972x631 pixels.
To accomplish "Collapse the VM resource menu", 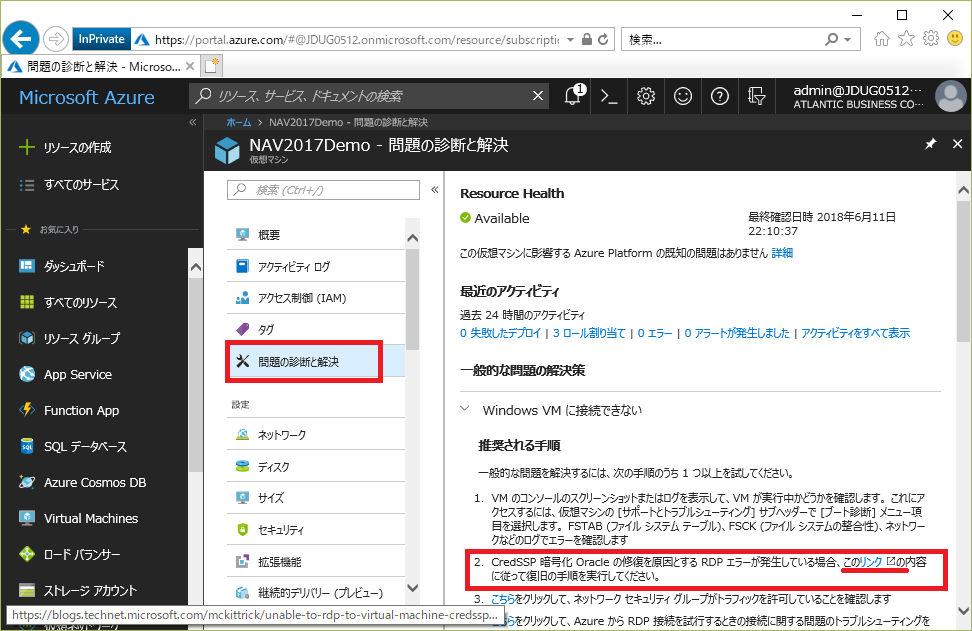I will (435, 190).
